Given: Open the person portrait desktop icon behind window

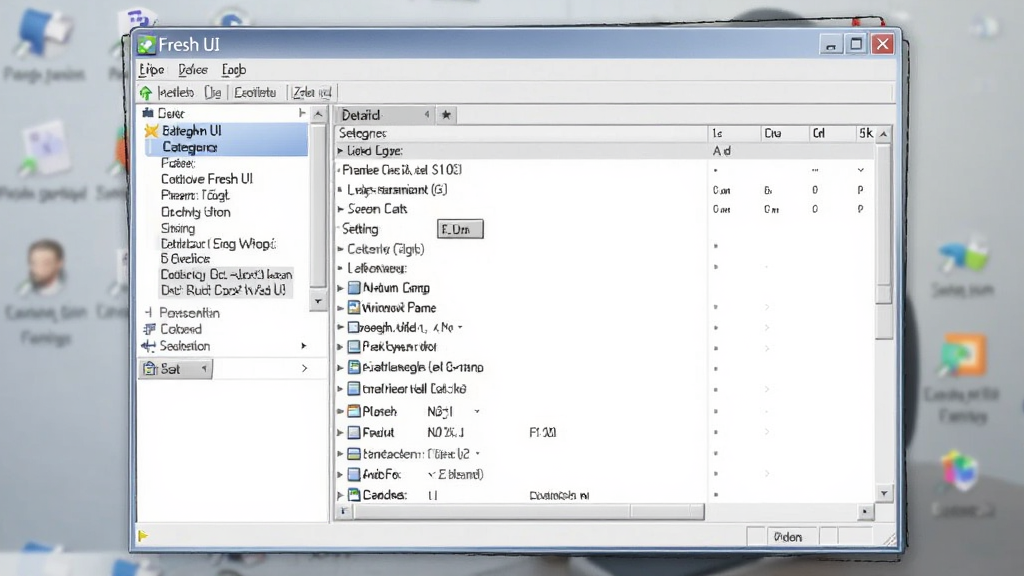Looking at the screenshot, I should [44, 267].
